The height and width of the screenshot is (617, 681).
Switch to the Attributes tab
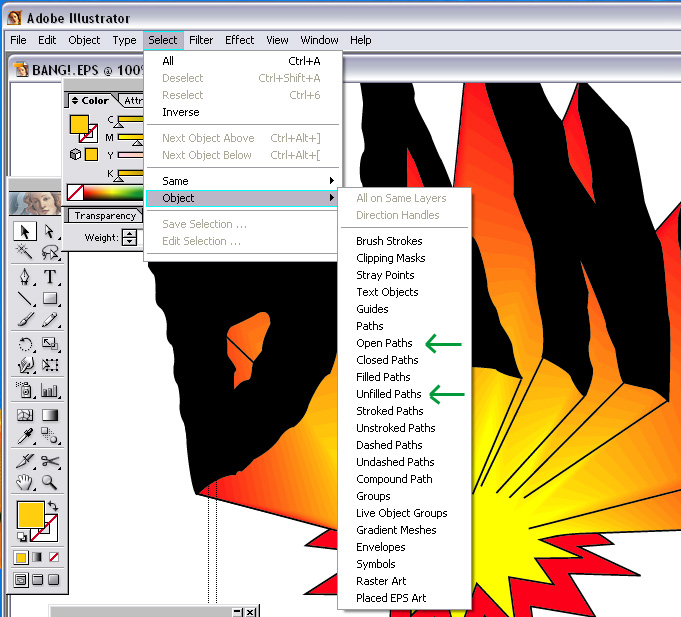pyautogui.click(x=132, y=101)
